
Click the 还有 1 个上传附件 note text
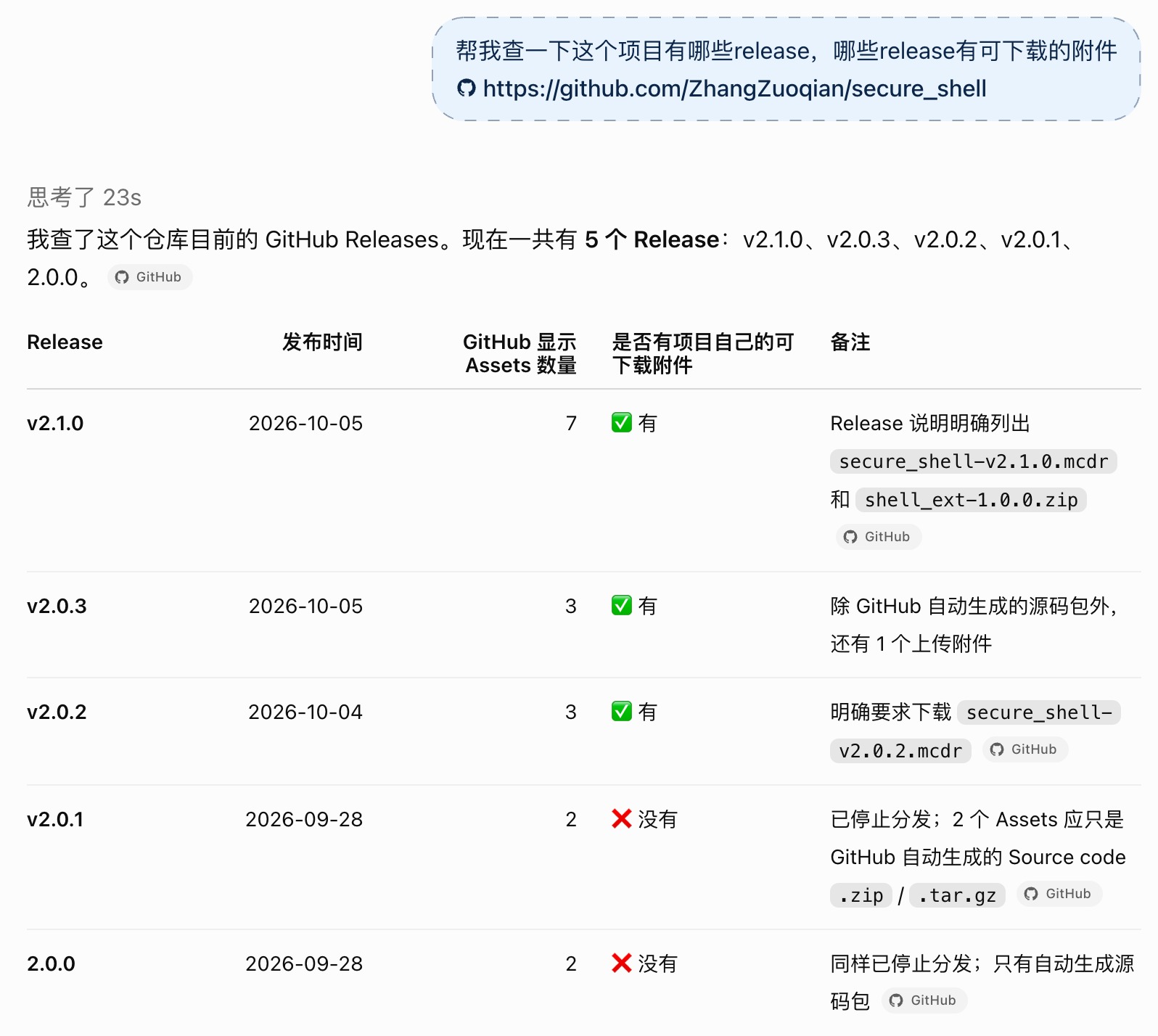pyautogui.click(x=911, y=644)
